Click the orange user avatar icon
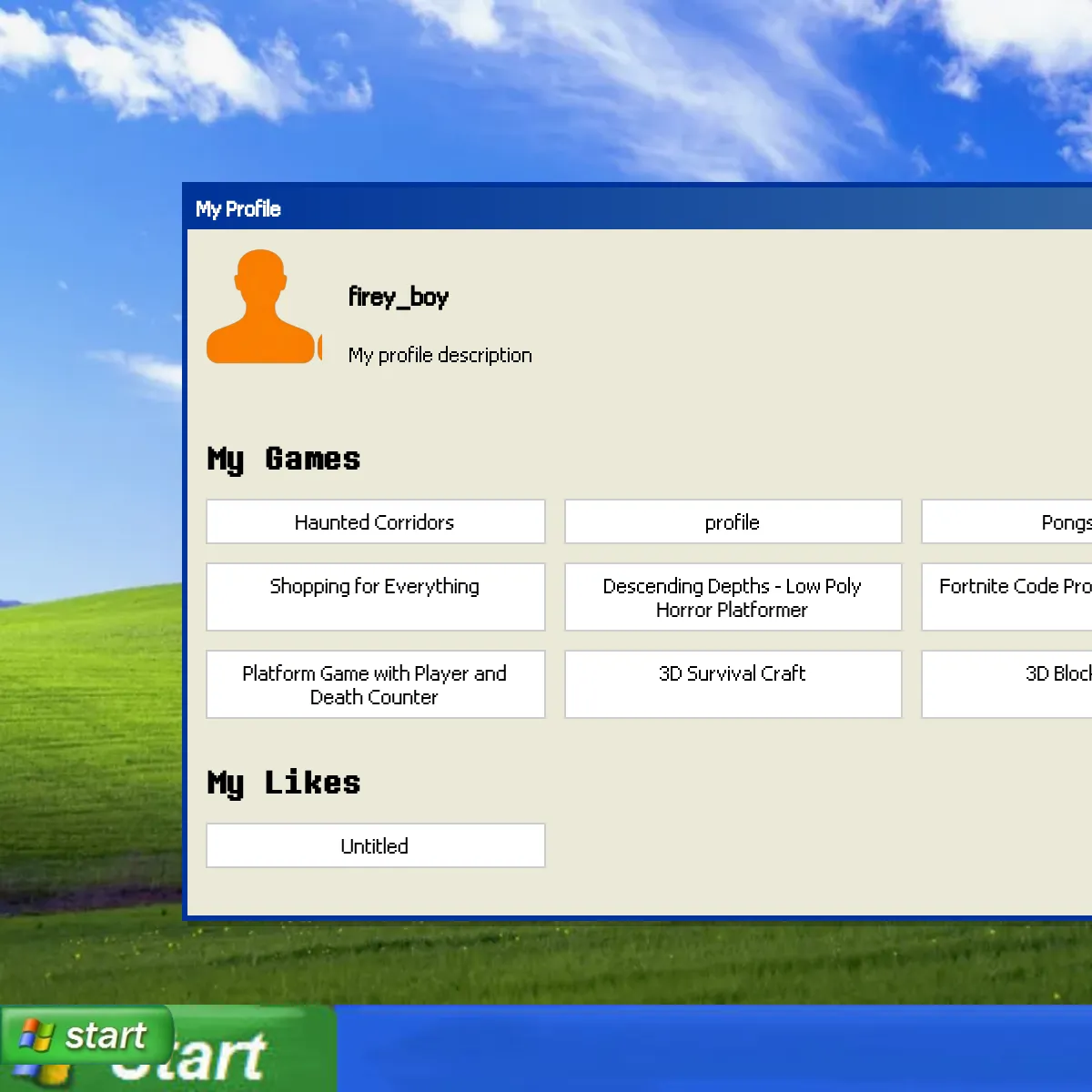 [x=263, y=307]
